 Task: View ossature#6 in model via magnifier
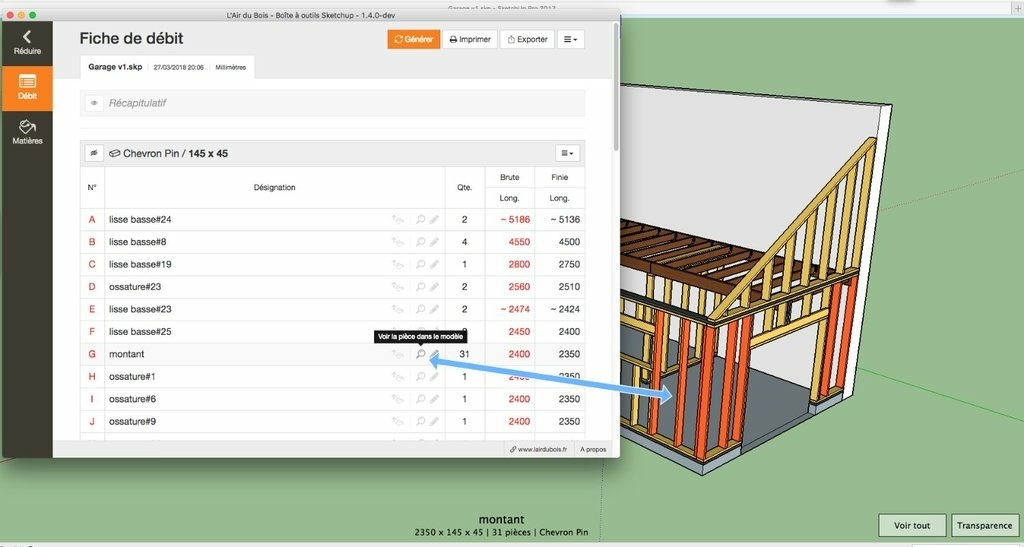tap(421, 399)
